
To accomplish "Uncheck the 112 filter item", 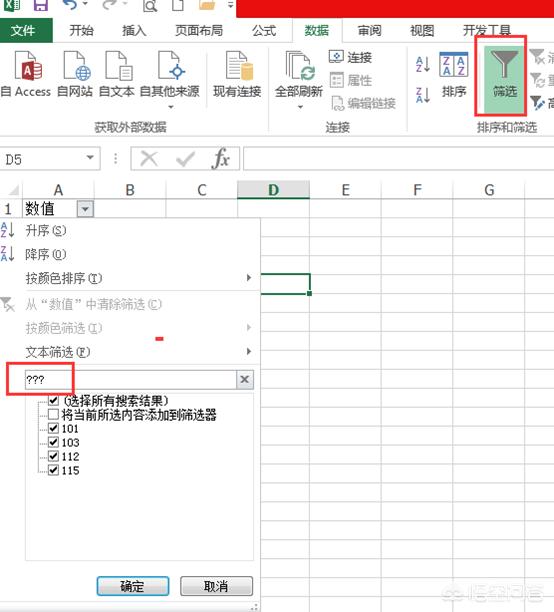I will [53, 456].
